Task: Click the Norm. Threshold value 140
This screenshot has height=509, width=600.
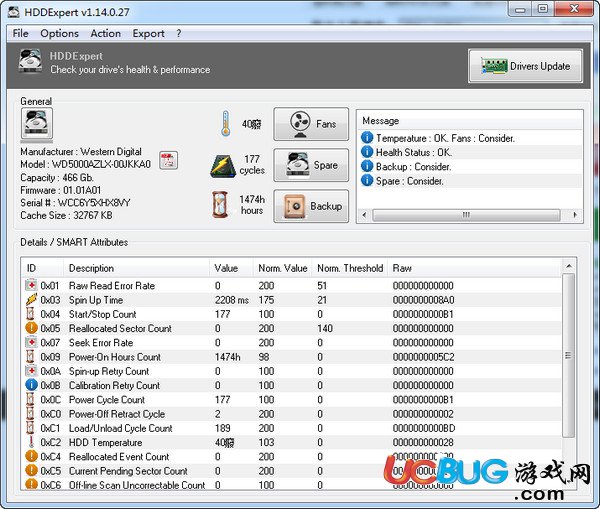Action: click(325, 328)
